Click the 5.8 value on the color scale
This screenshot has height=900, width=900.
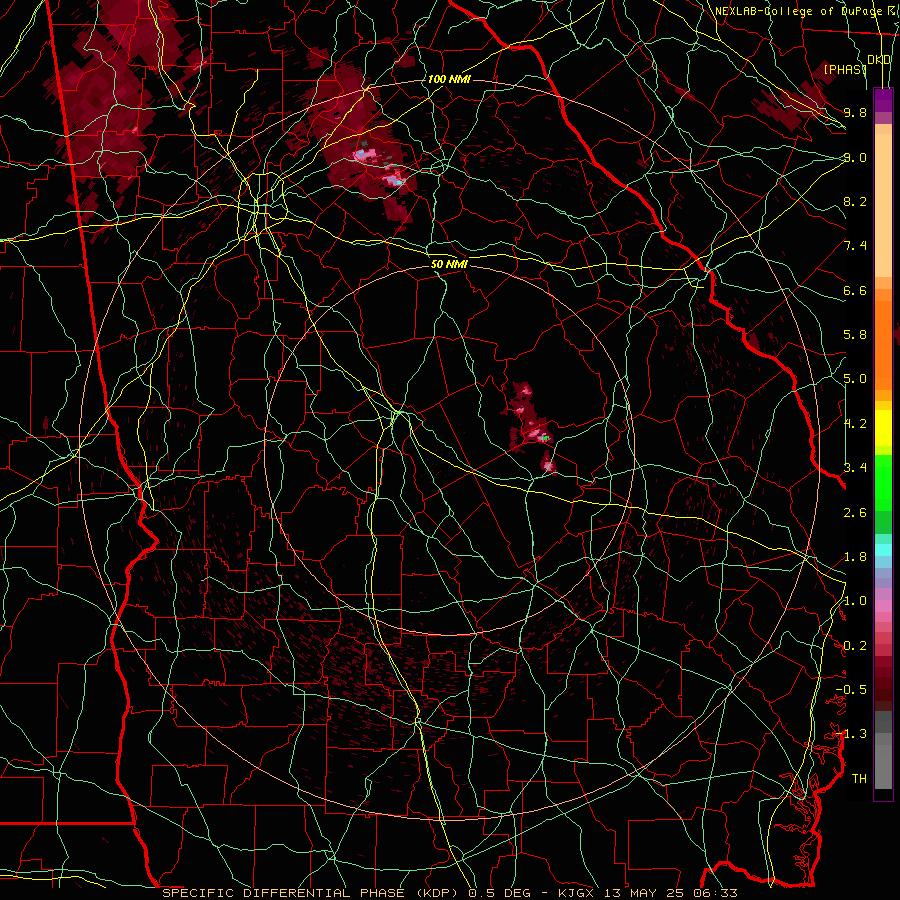[x=855, y=335]
